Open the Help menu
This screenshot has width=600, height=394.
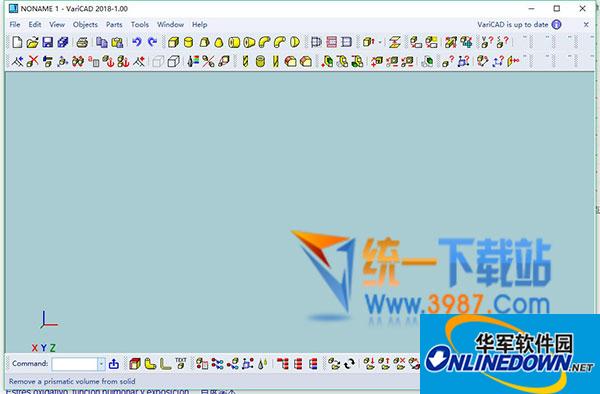tap(199, 24)
